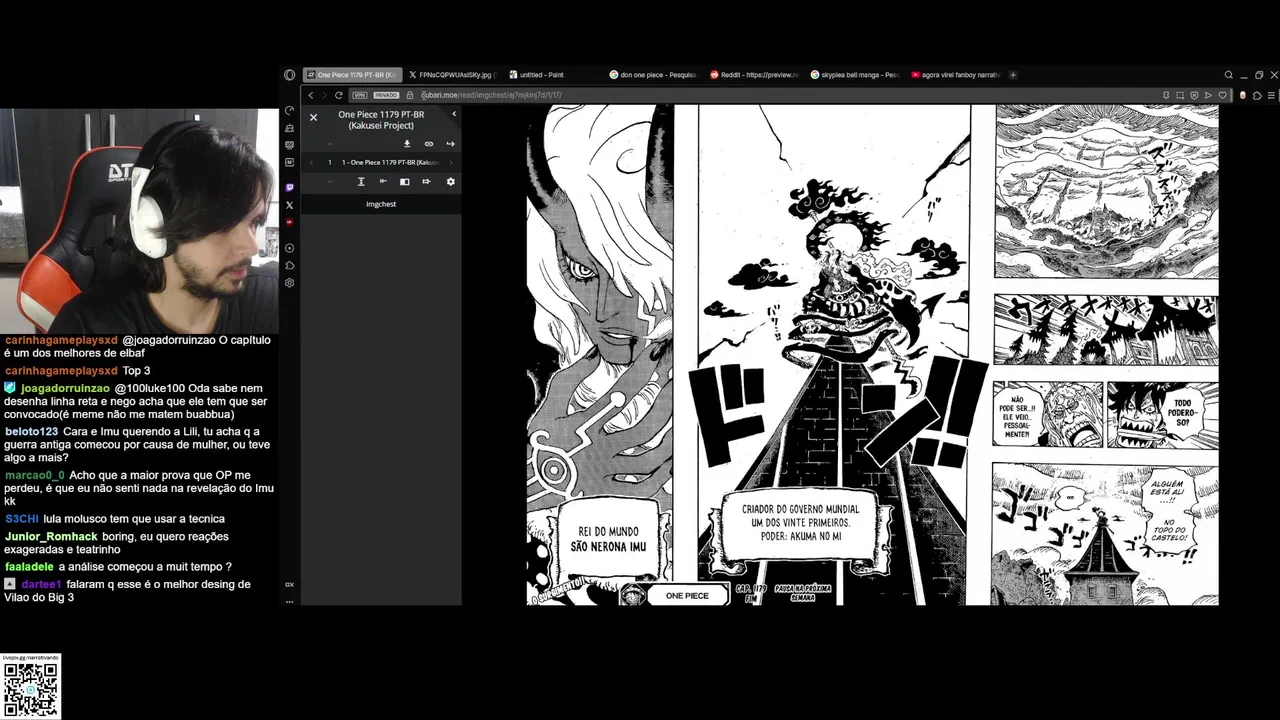Click the Privado badge in address bar
Image resolution: width=1280 pixels, height=720 pixels.
[386, 95]
